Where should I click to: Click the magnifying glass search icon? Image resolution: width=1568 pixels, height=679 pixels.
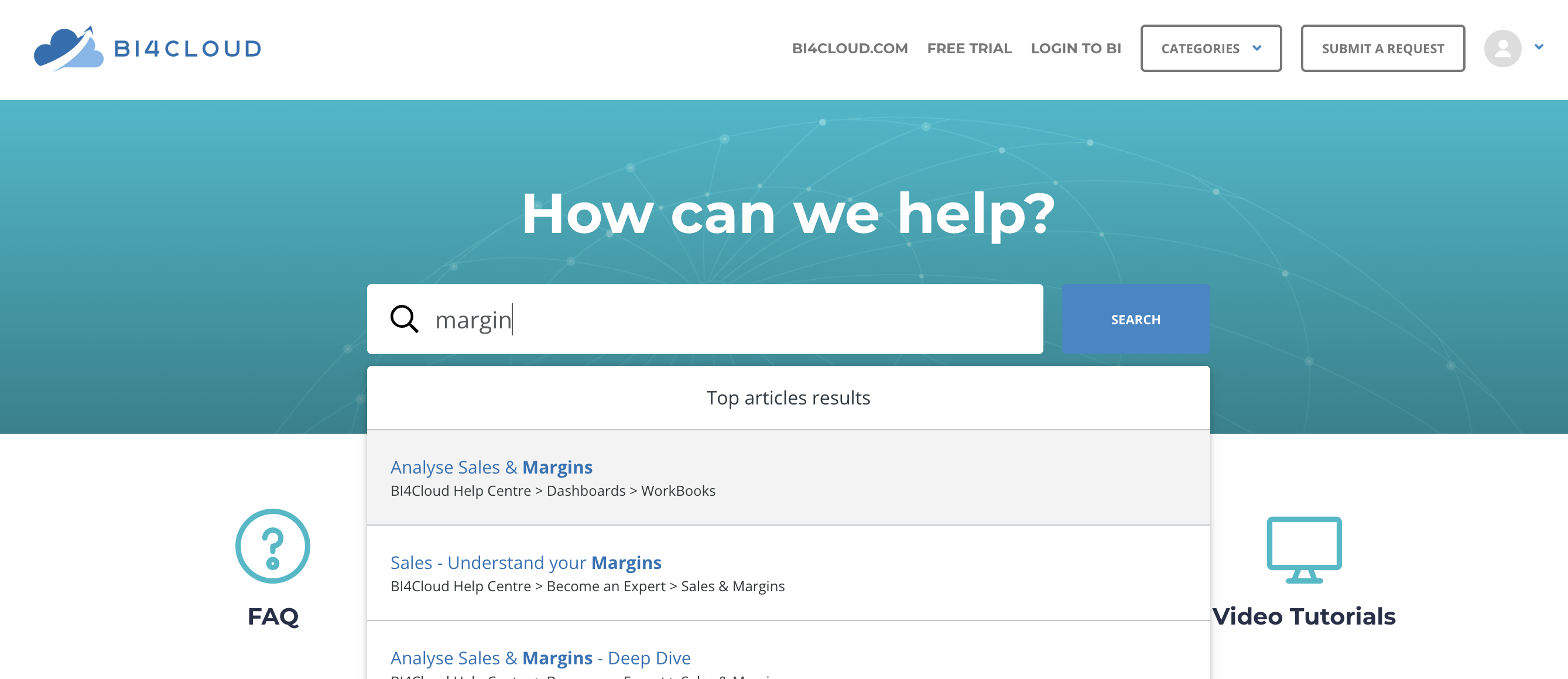tap(404, 319)
